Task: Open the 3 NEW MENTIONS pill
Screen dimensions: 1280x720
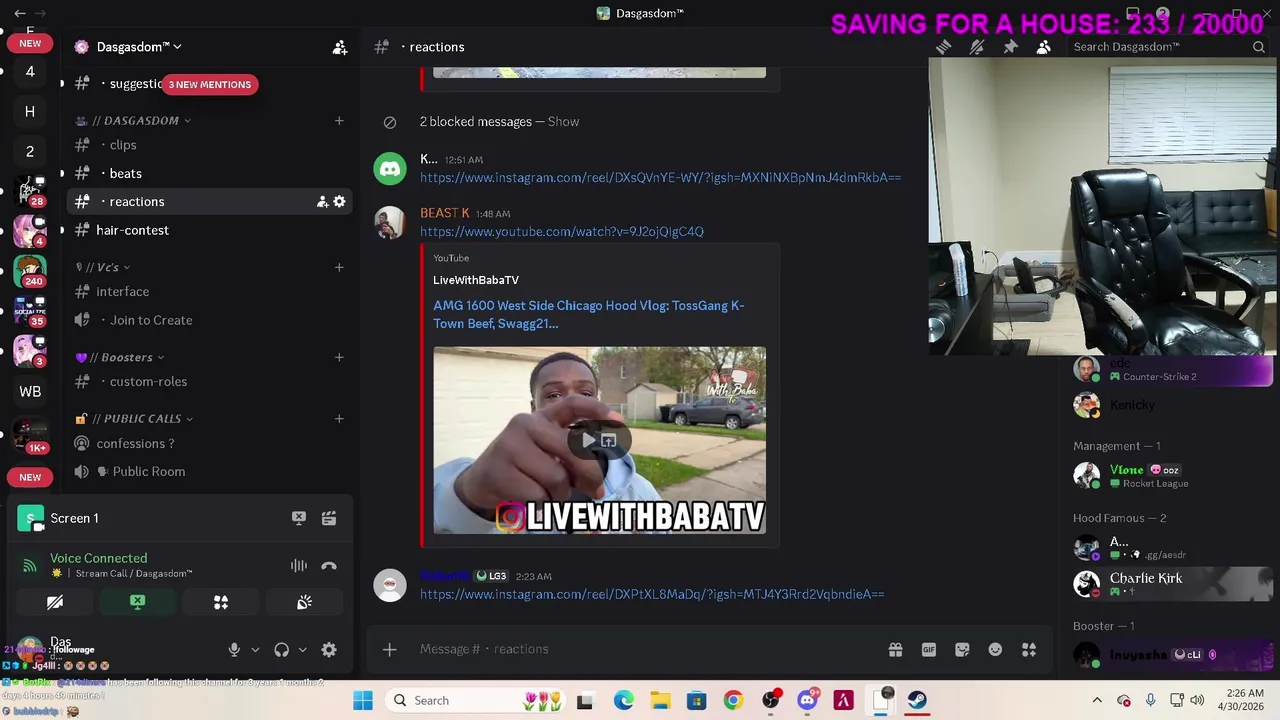Action: pyautogui.click(x=210, y=85)
